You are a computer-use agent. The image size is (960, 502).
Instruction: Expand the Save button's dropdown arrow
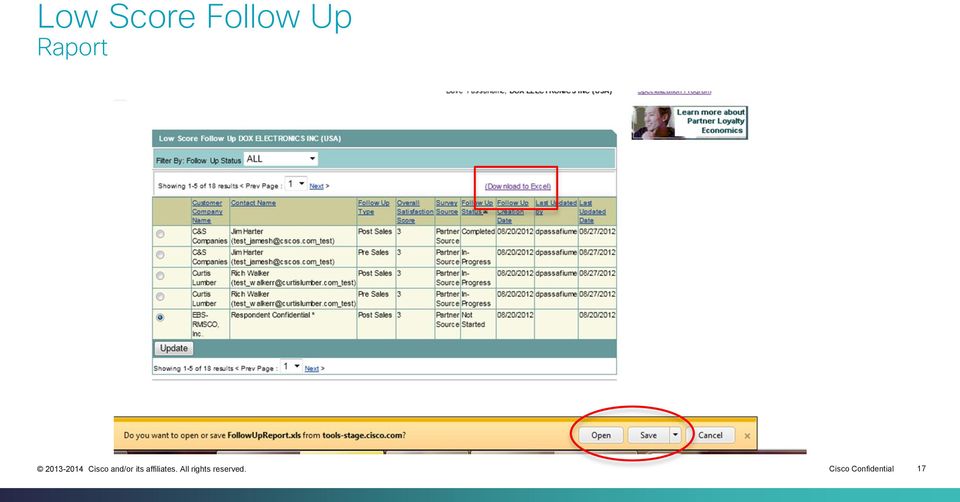click(675, 435)
